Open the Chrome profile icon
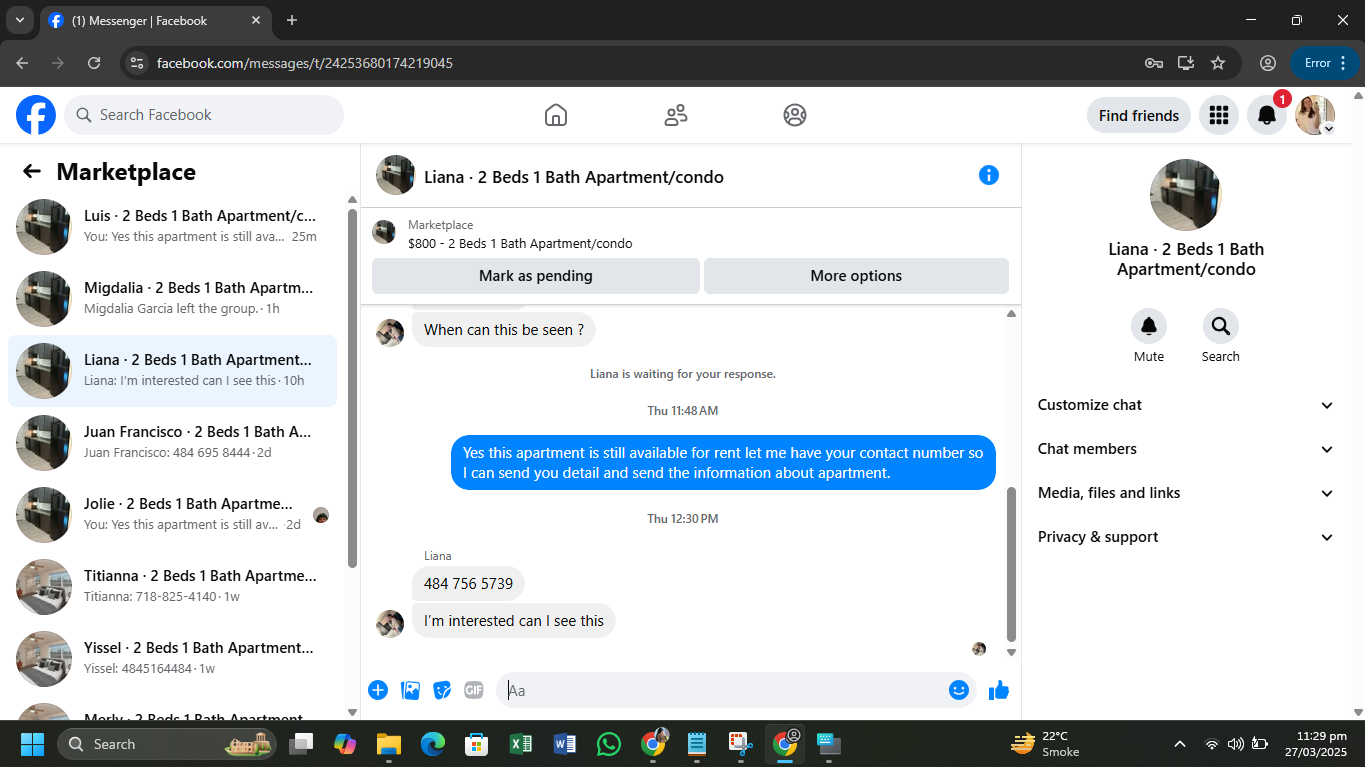Viewport: 1365px width, 767px height. click(x=1268, y=63)
